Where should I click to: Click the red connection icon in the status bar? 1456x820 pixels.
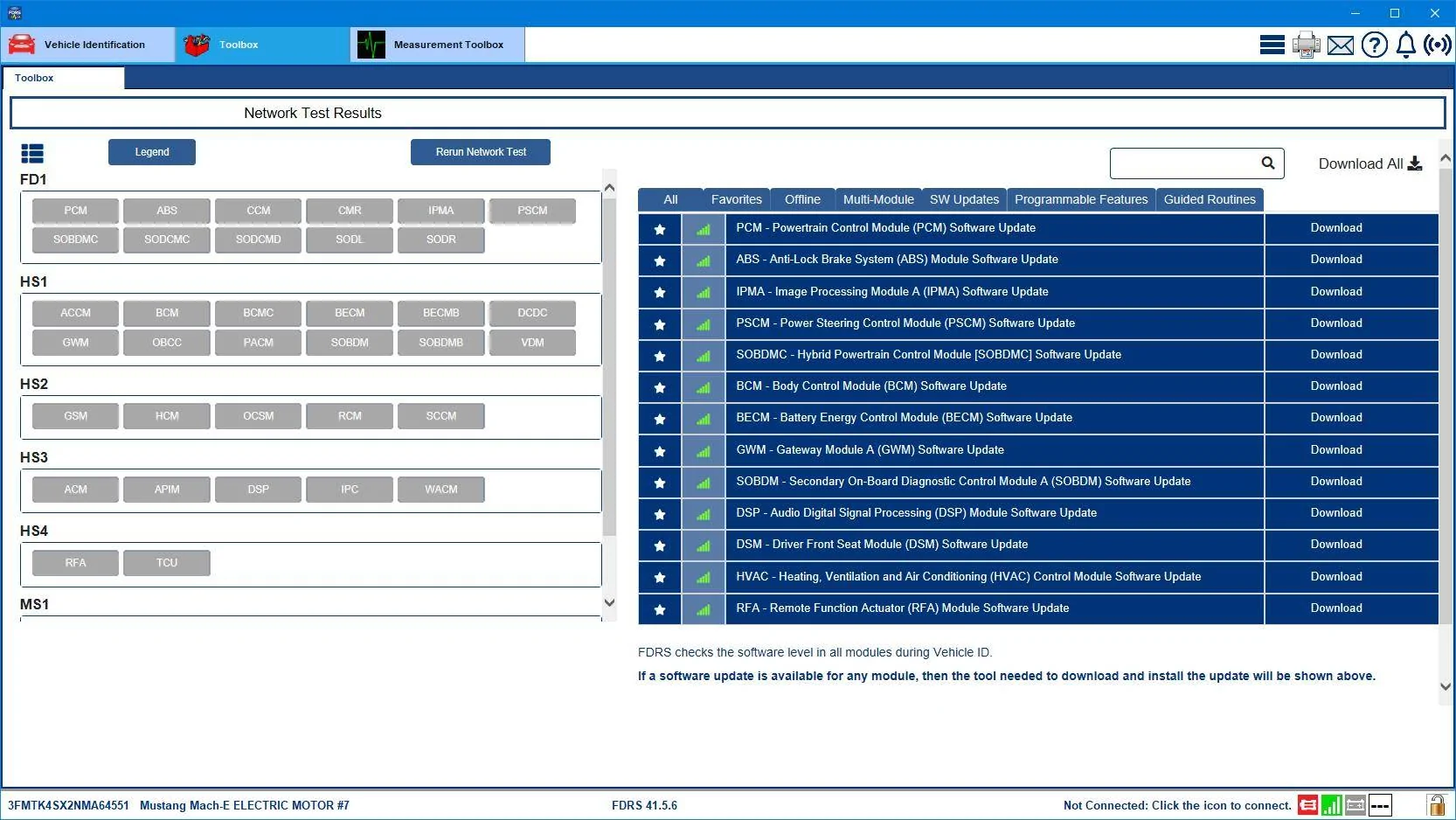click(x=1307, y=805)
